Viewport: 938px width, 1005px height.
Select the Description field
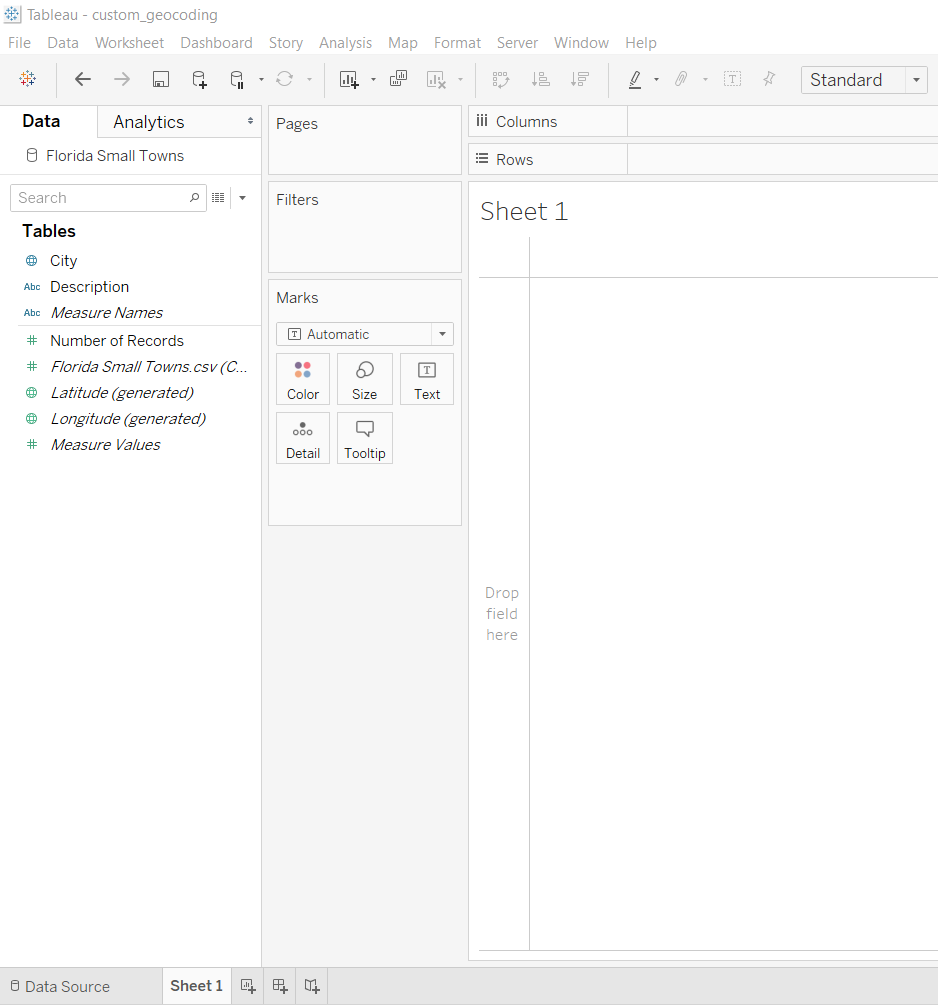coord(89,287)
